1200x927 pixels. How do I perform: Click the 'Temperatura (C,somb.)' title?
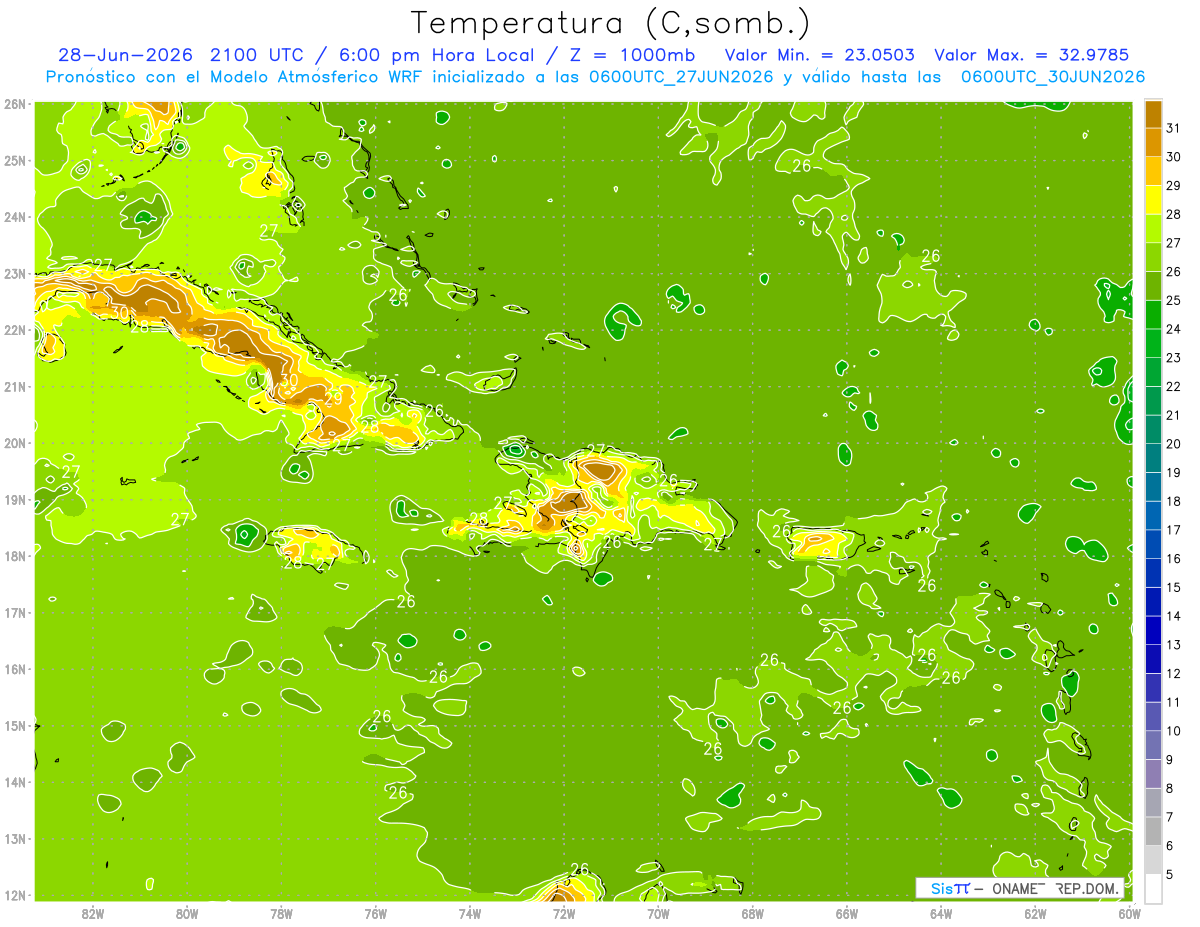click(x=610, y=23)
